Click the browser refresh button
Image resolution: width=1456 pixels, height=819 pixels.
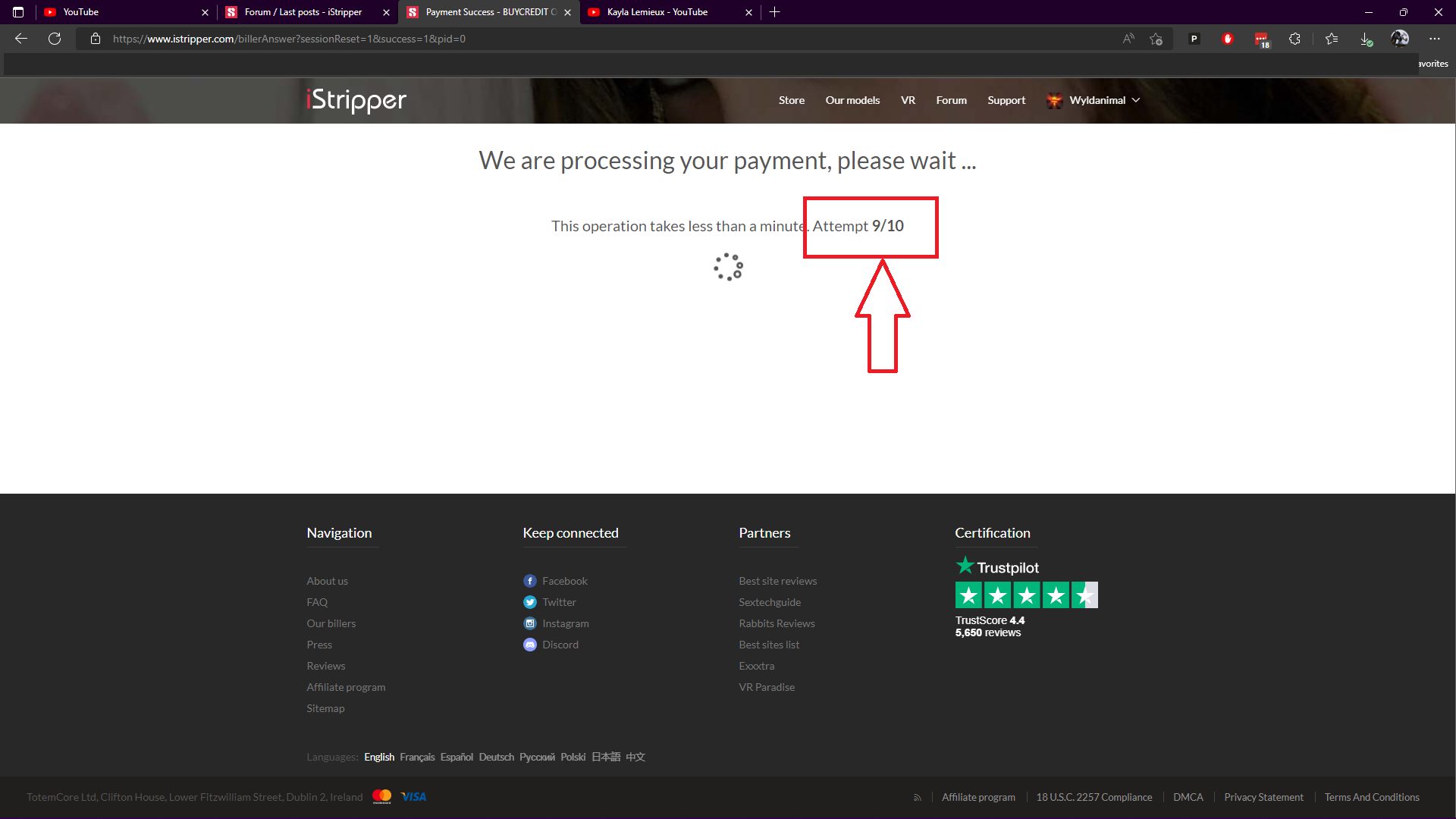[55, 39]
